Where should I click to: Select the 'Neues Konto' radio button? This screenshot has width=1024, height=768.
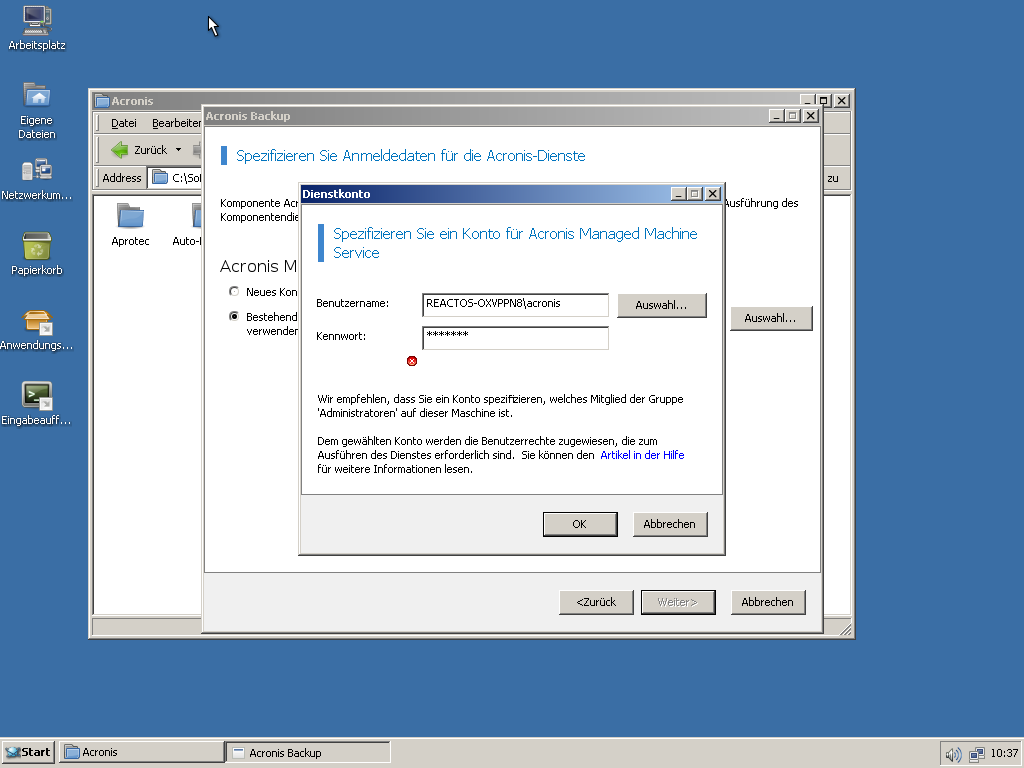point(234,292)
